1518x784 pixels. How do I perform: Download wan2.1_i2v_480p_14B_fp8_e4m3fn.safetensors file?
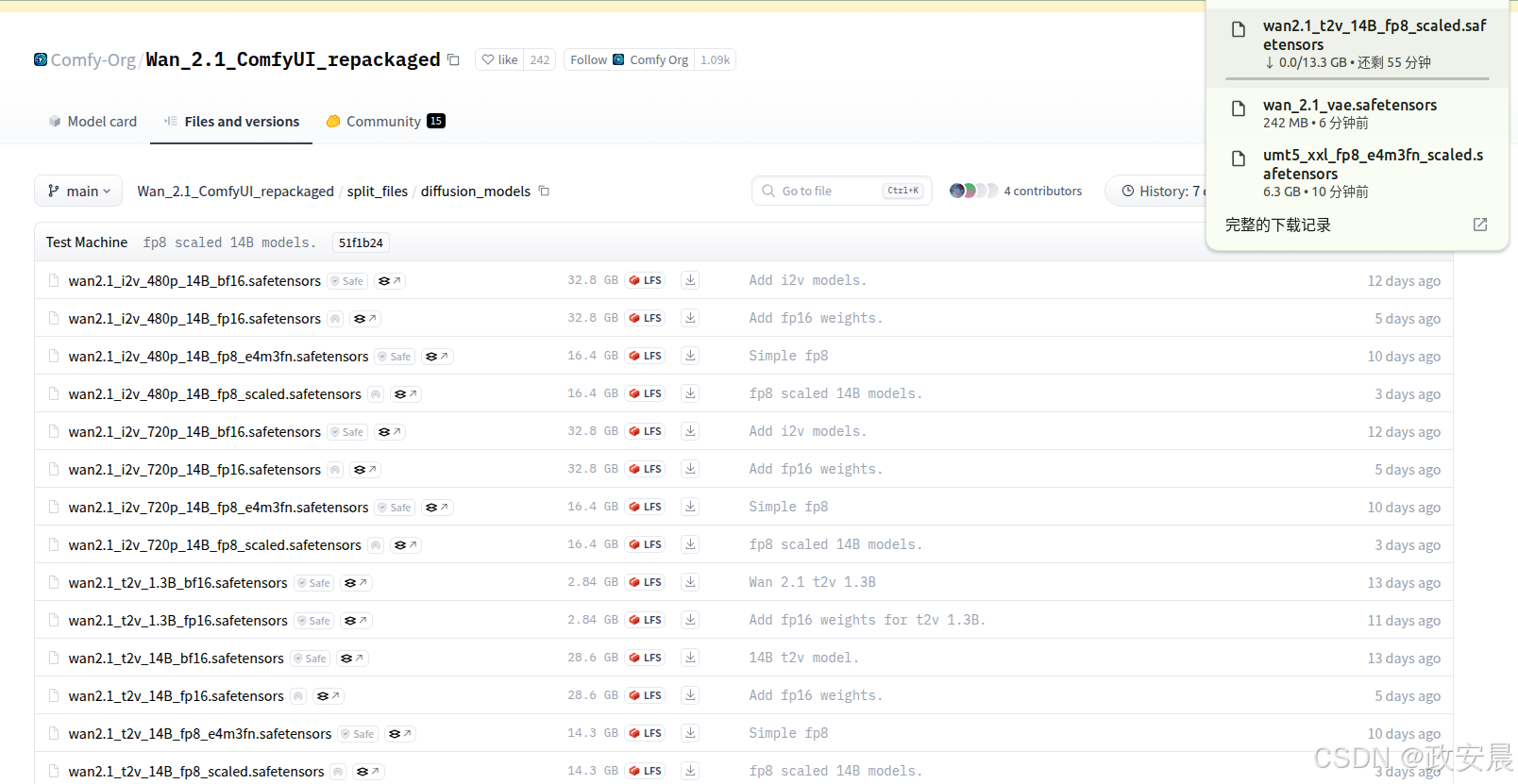coord(690,356)
